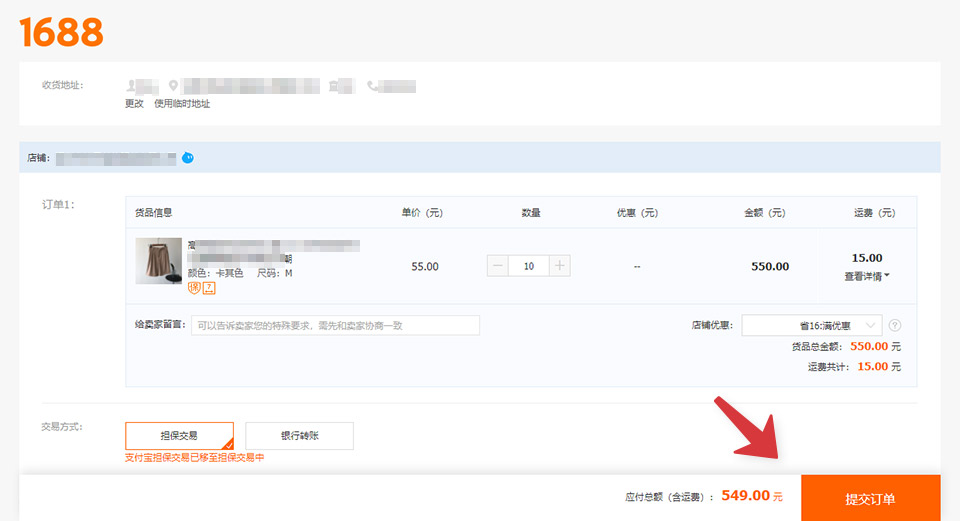Screen dimensions: 960x521
Task: Click the seller message input field
Action: click(x=336, y=325)
